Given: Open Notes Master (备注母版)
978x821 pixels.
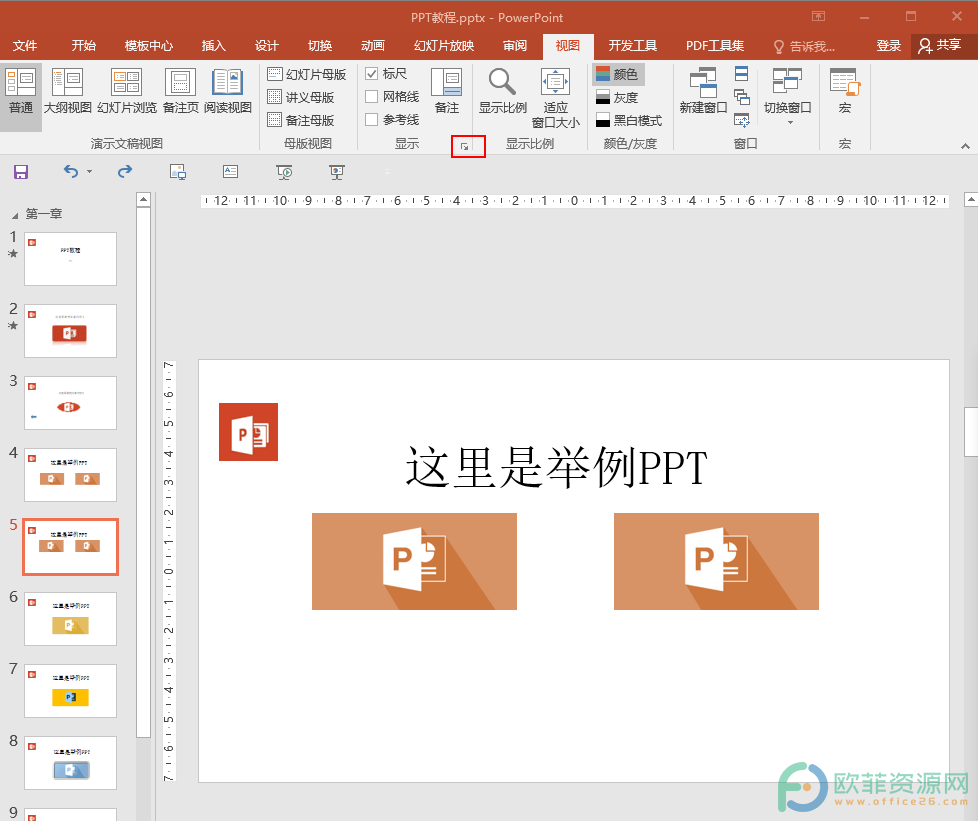Looking at the screenshot, I should [x=301, y=120].
